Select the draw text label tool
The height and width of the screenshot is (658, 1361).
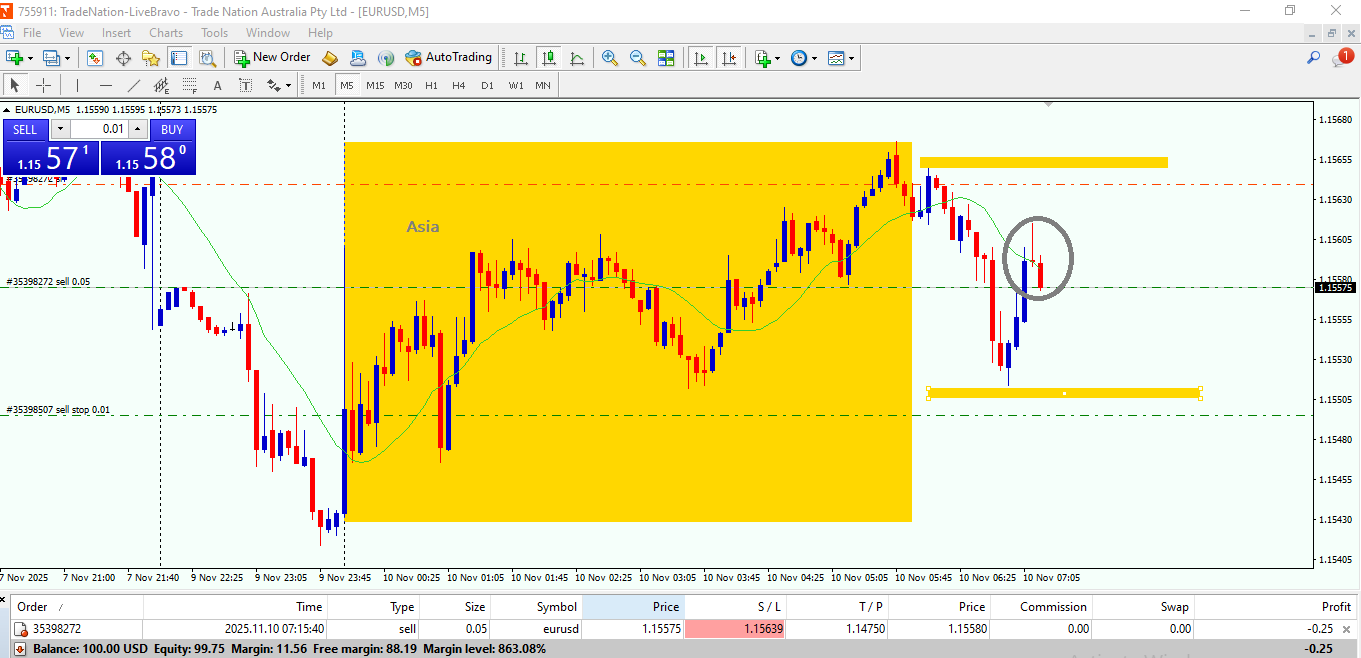217,85
